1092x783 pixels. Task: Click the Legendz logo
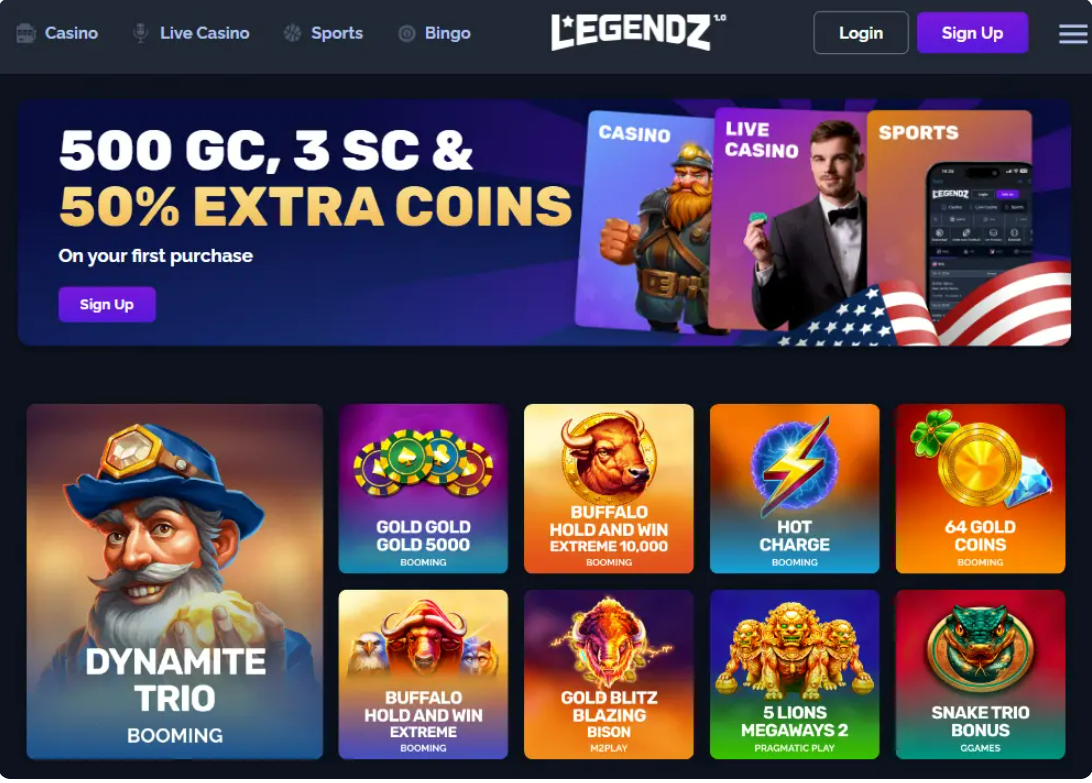click(x=638, y=32)
